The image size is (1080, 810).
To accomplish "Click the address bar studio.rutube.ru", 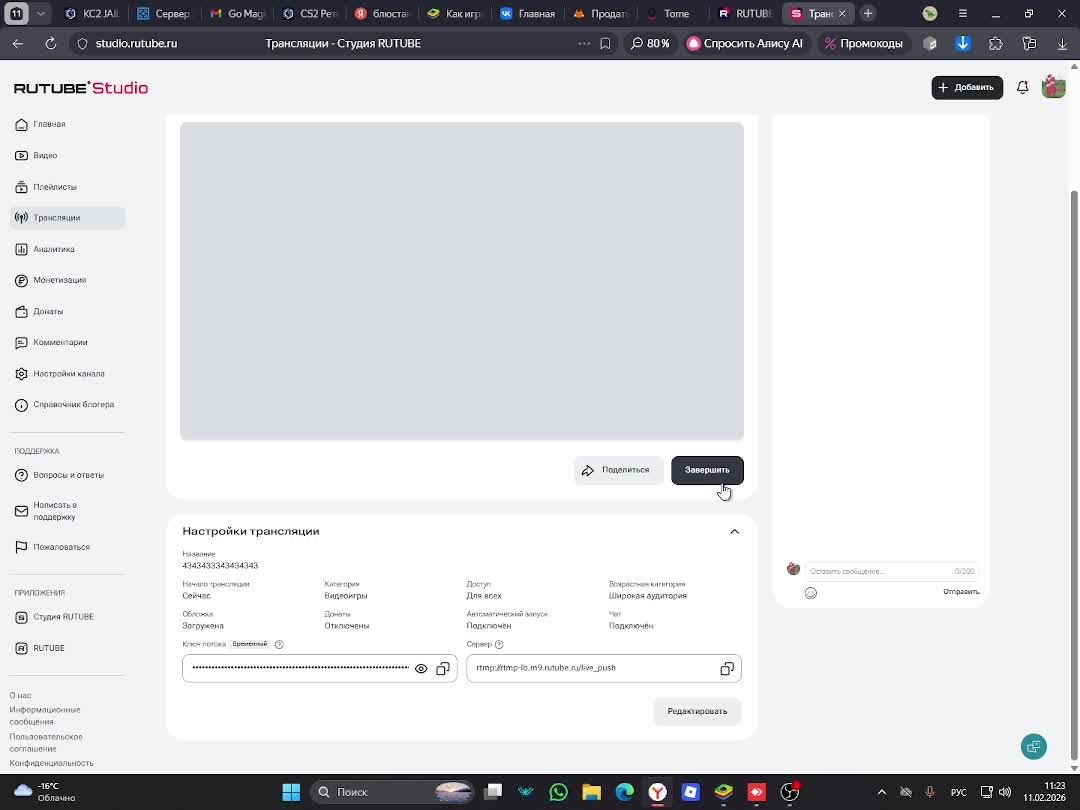I will 136,43.
